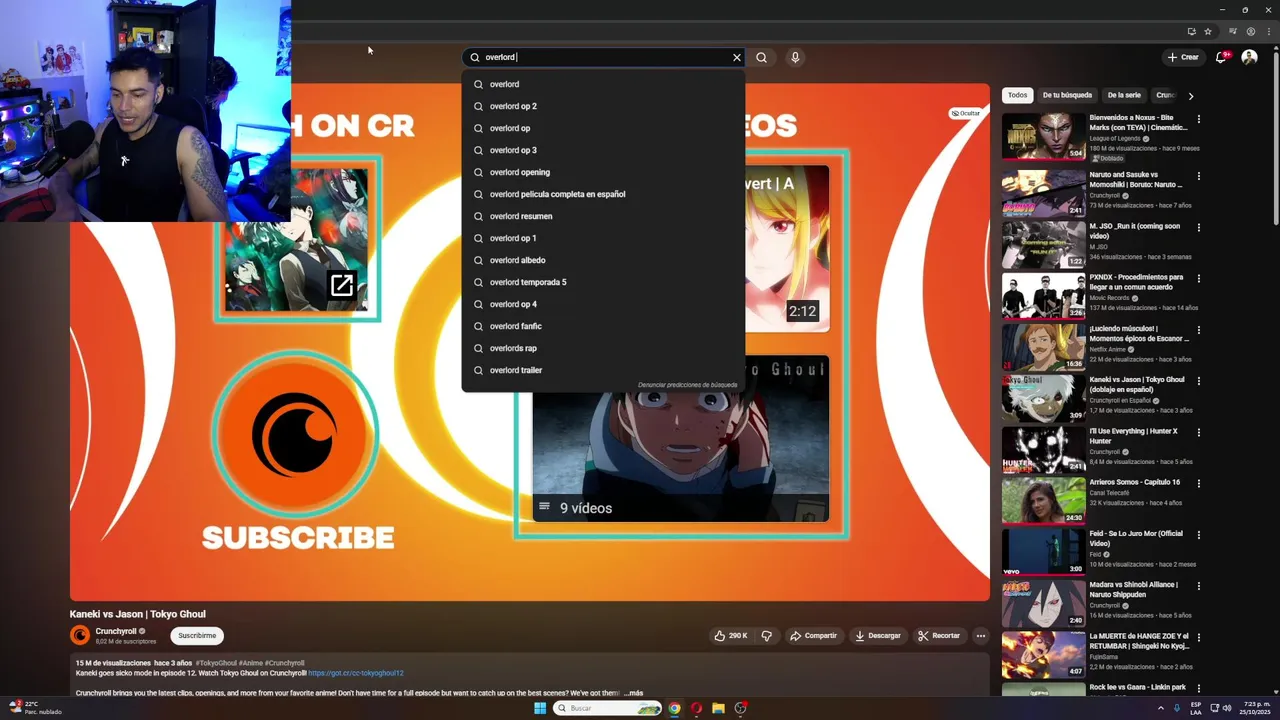Open the Crunchyroll channel avatar below the video
1280x720 pixels.
click(x=80, y=635)
